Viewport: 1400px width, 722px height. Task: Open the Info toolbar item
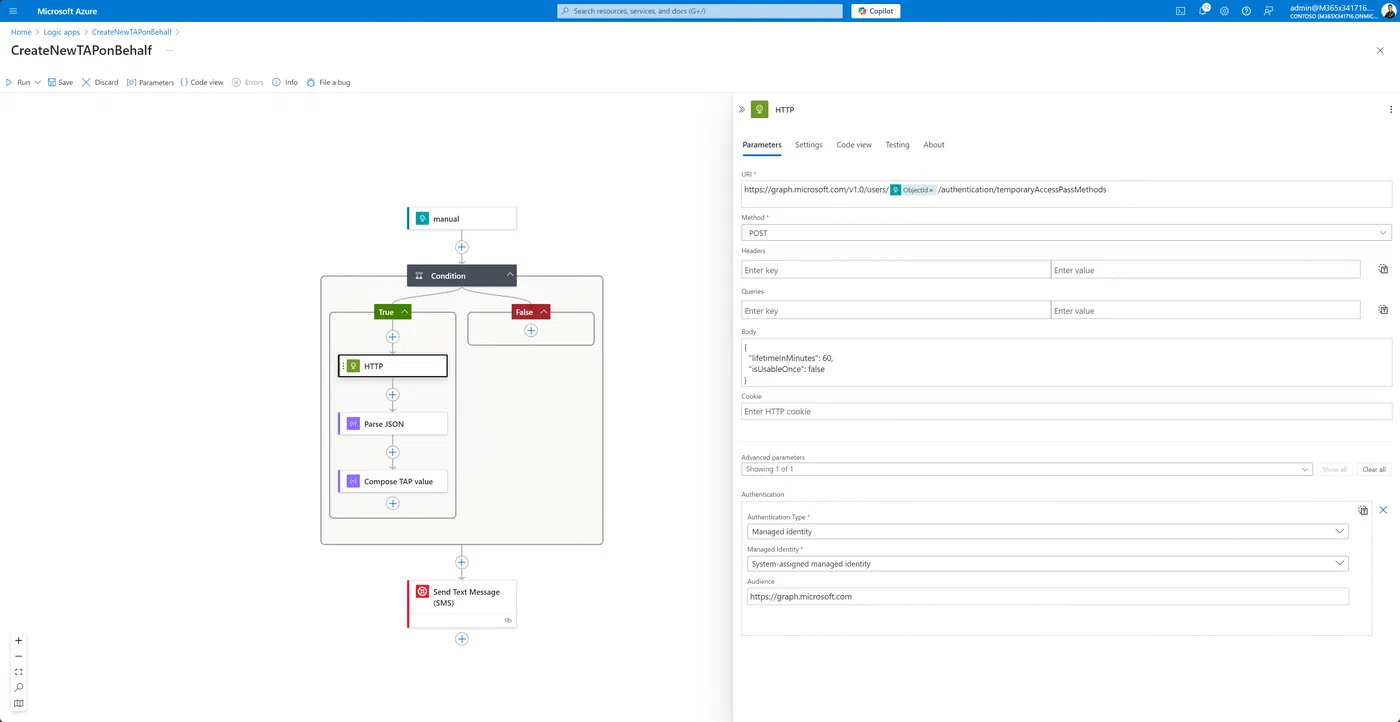tap(284, 82)
